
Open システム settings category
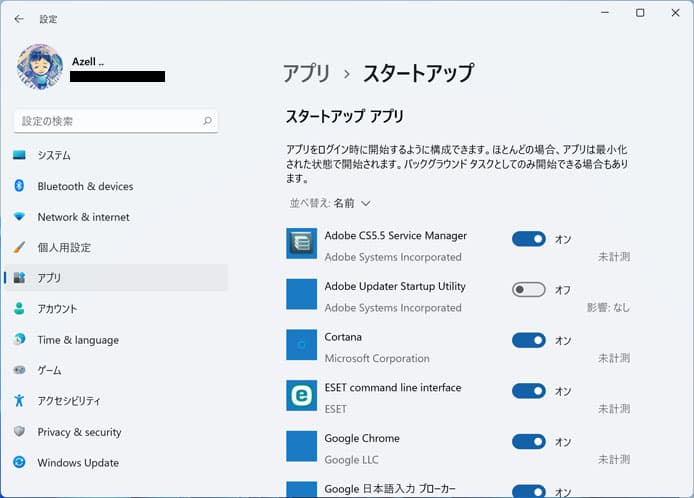click(116, 155)
